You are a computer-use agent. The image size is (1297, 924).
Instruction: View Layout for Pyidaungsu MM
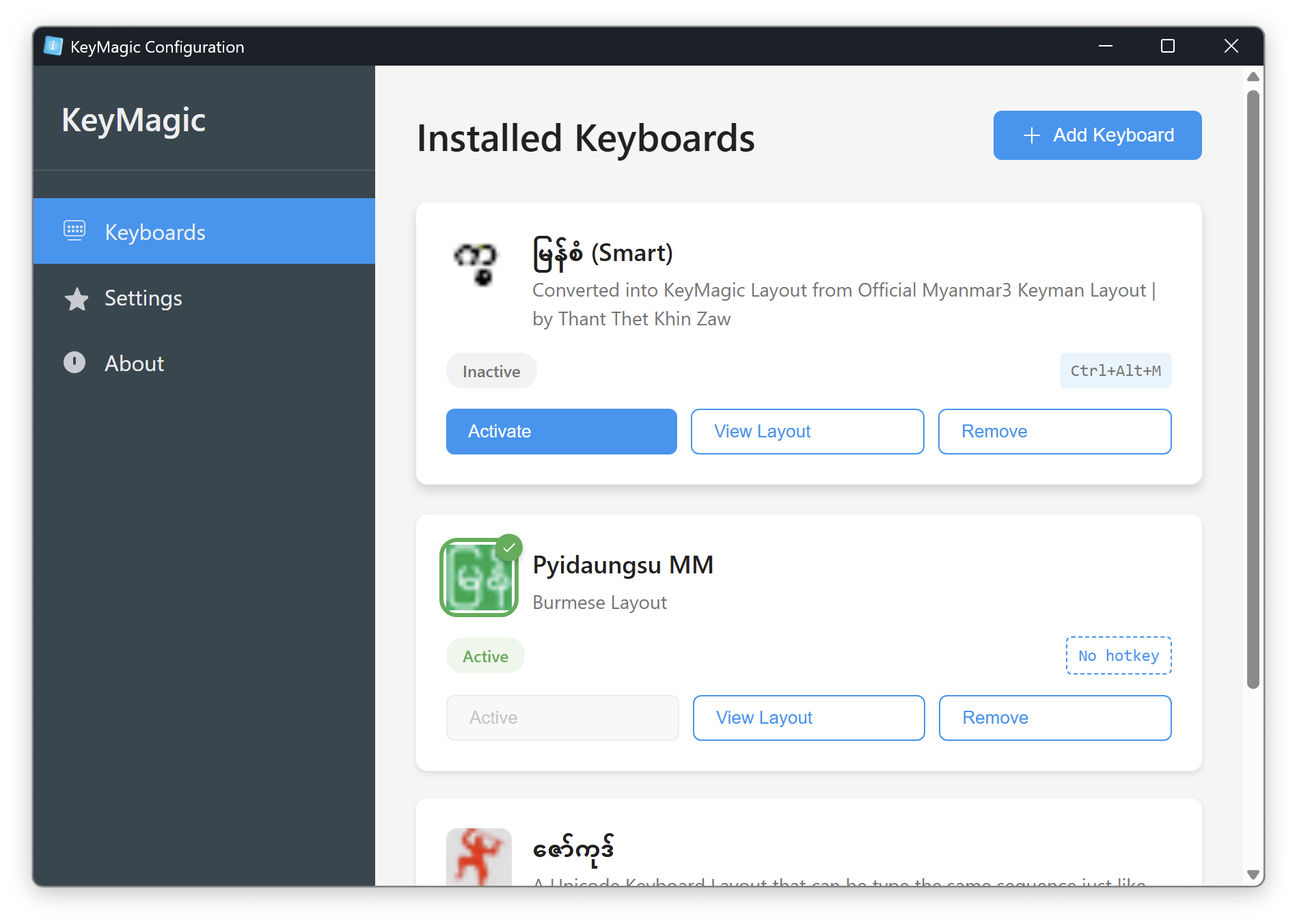(x=808, y=718)
